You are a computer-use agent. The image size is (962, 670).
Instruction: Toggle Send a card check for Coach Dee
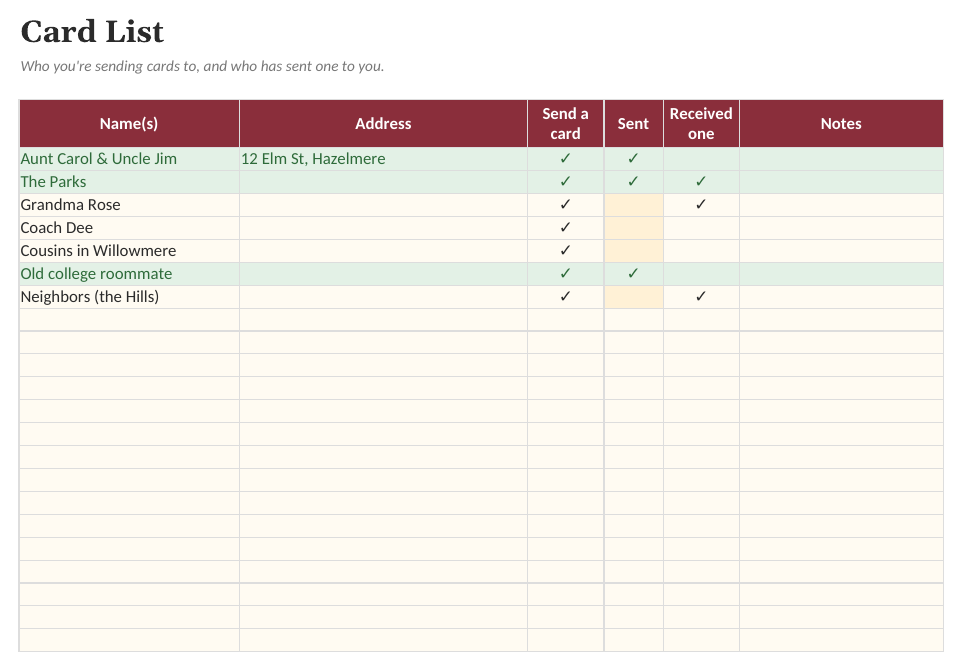pyautogui.click(x=565, y=228)
